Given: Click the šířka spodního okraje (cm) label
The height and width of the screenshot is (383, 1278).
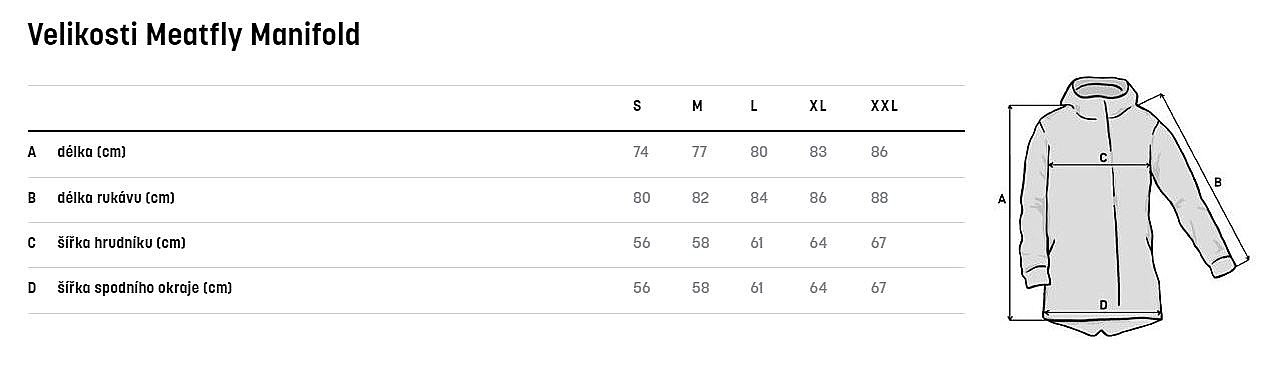Looking at the screenshot, I should pos(145,288).
